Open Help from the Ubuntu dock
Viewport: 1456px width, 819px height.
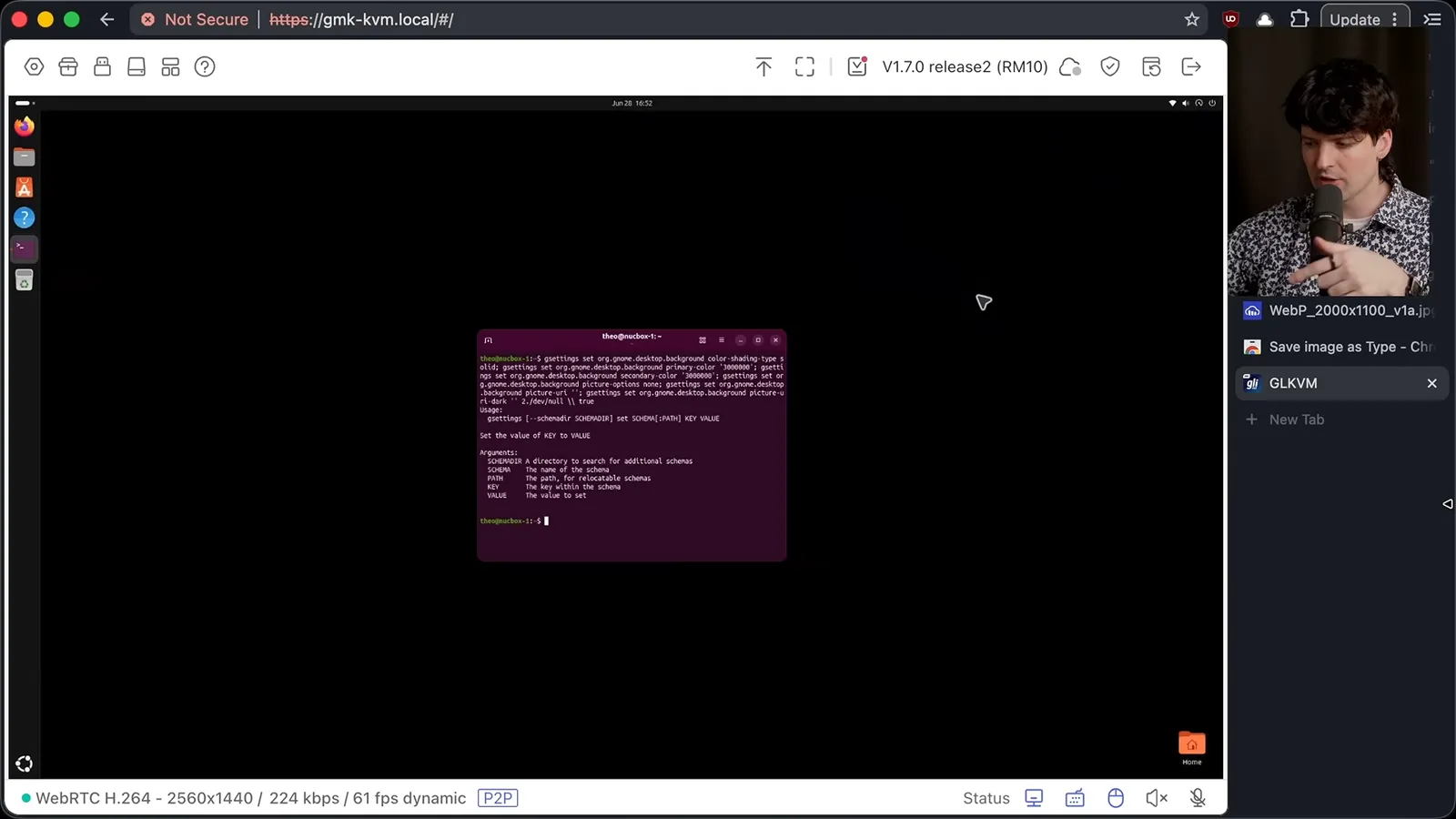25,217
